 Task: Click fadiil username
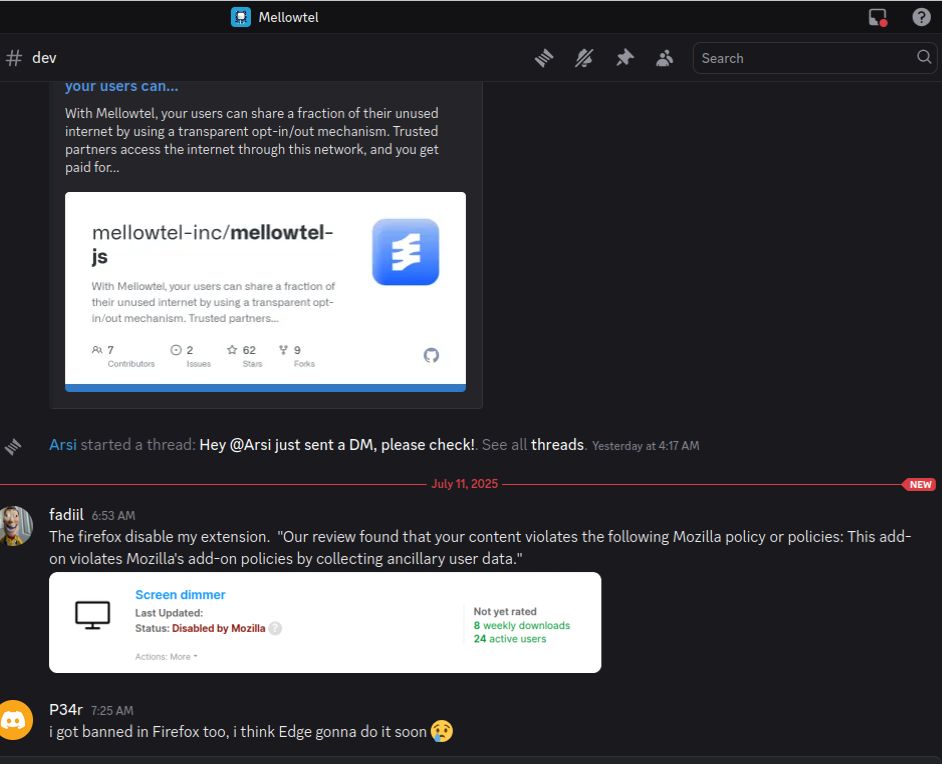point(66,515)
